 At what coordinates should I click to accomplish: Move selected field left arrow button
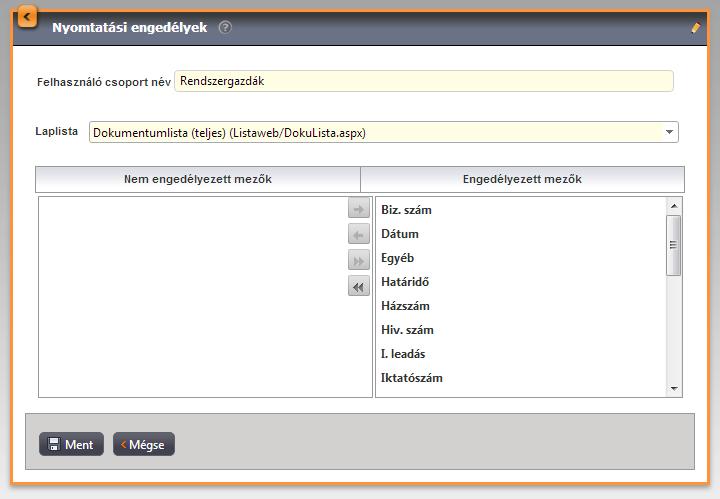(x=359, y=235)
